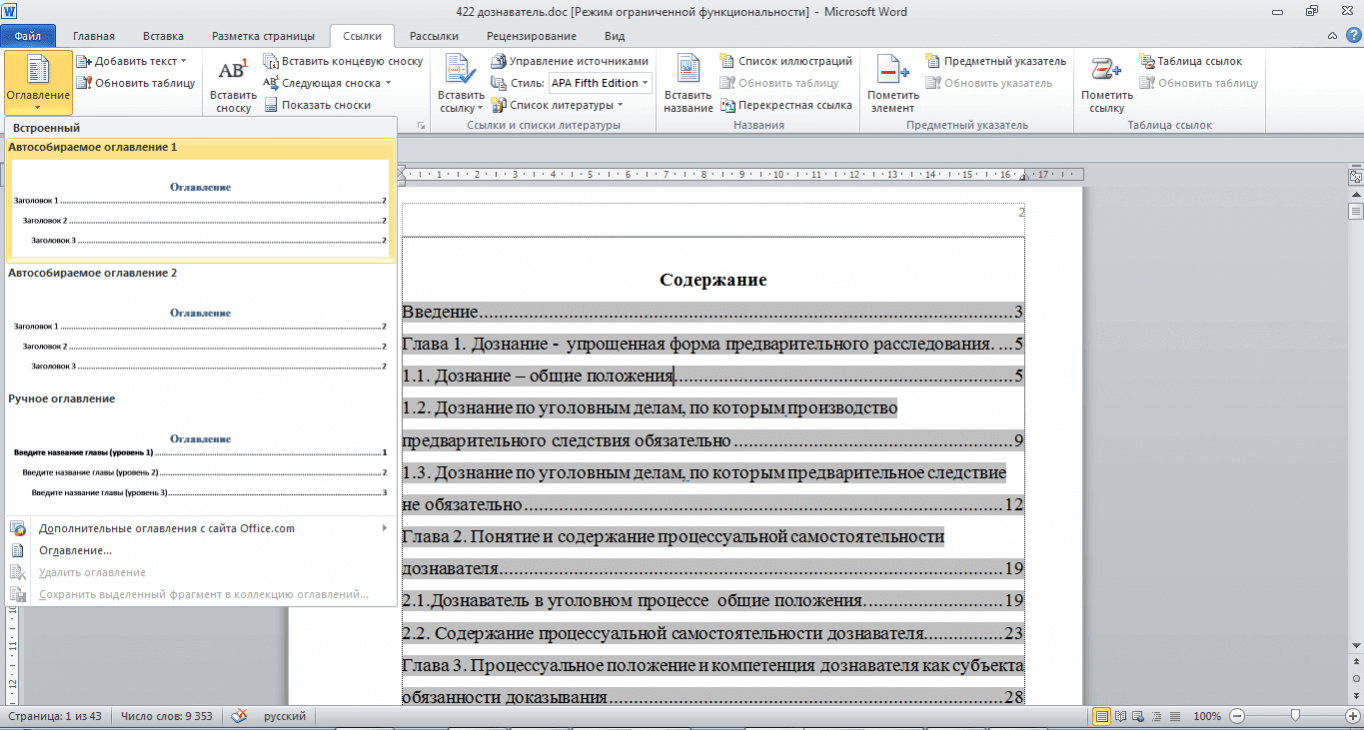Click Глава 1. Дознание entry line

click(713, 344)
